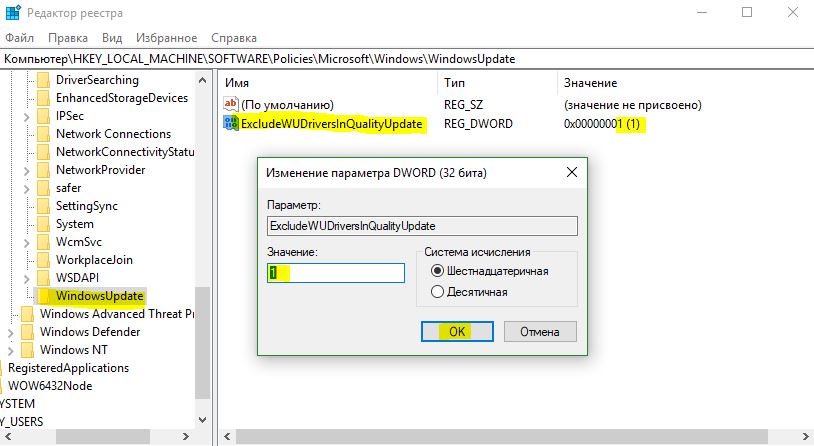Screen dimensions: 814x446
Task: Click the REG_DWORD type cell
Action: coord(478,124)
